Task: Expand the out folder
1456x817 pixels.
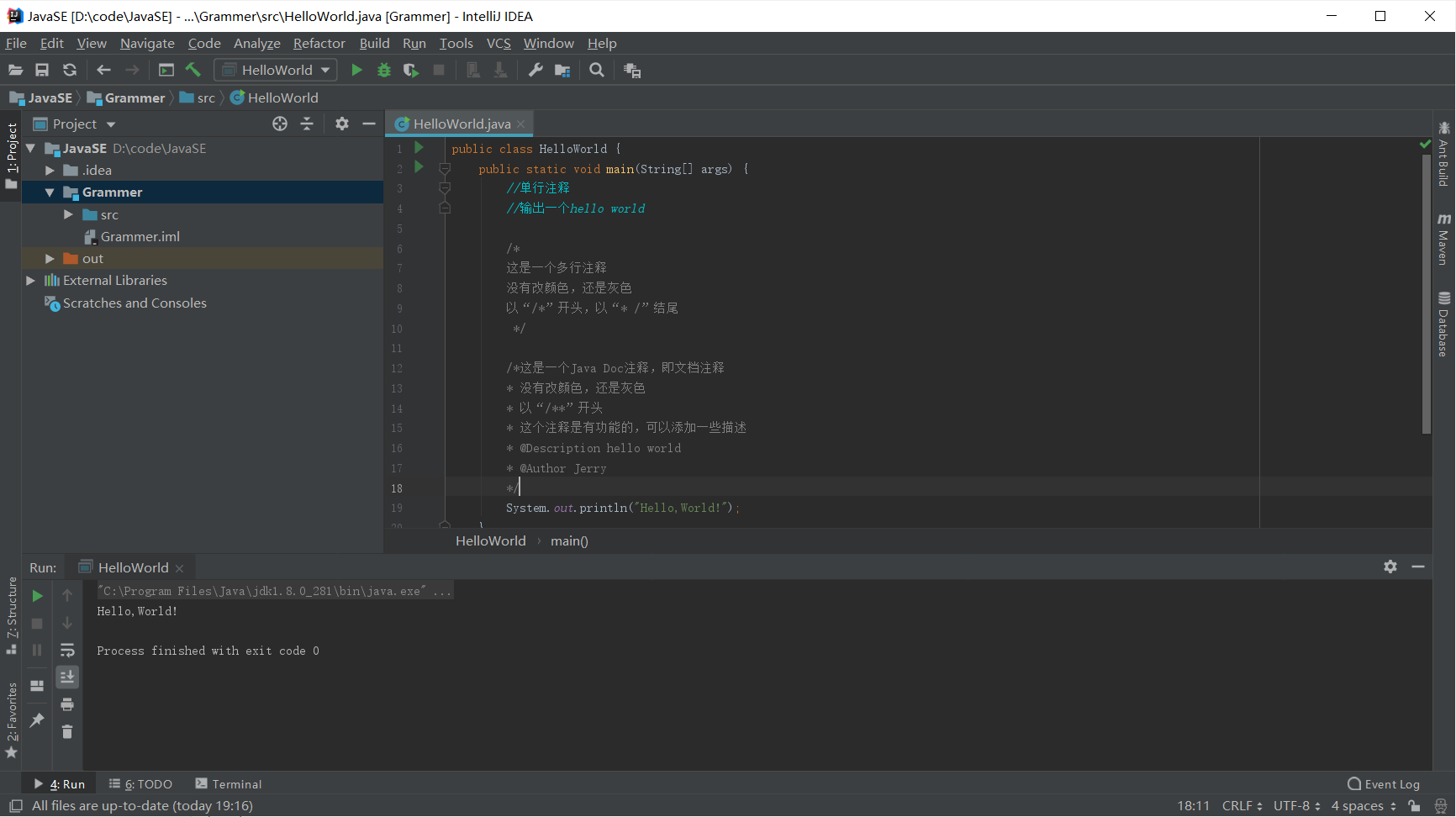Action: coord(50,258)
